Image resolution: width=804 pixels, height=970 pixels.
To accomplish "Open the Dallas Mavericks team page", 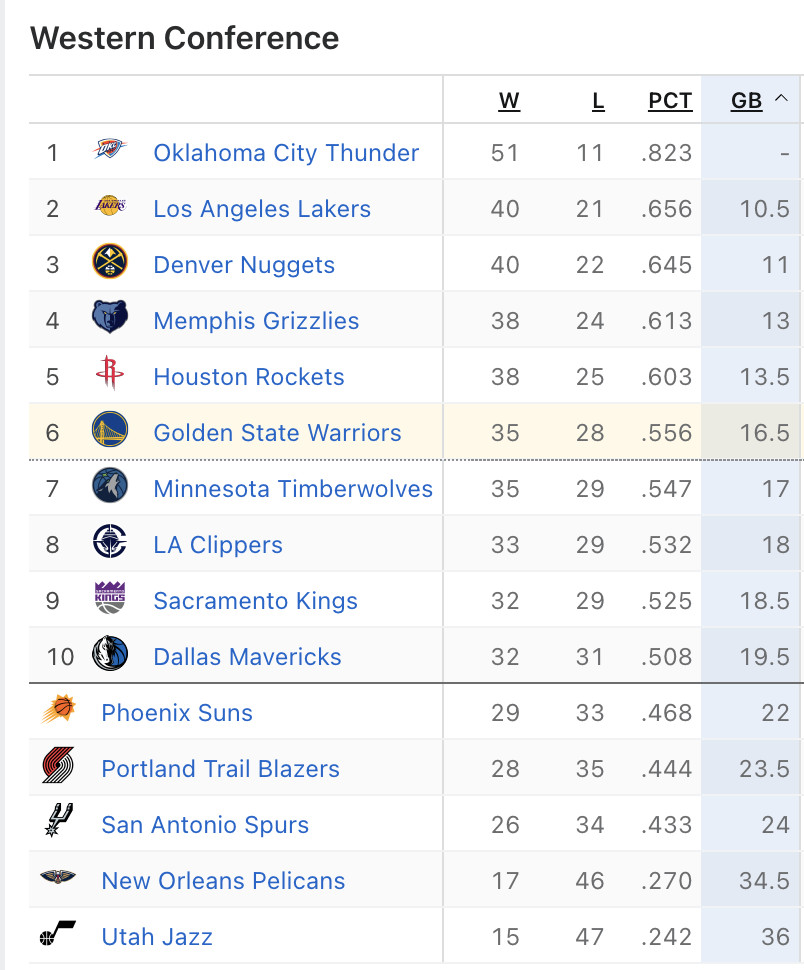I will 247,657.
